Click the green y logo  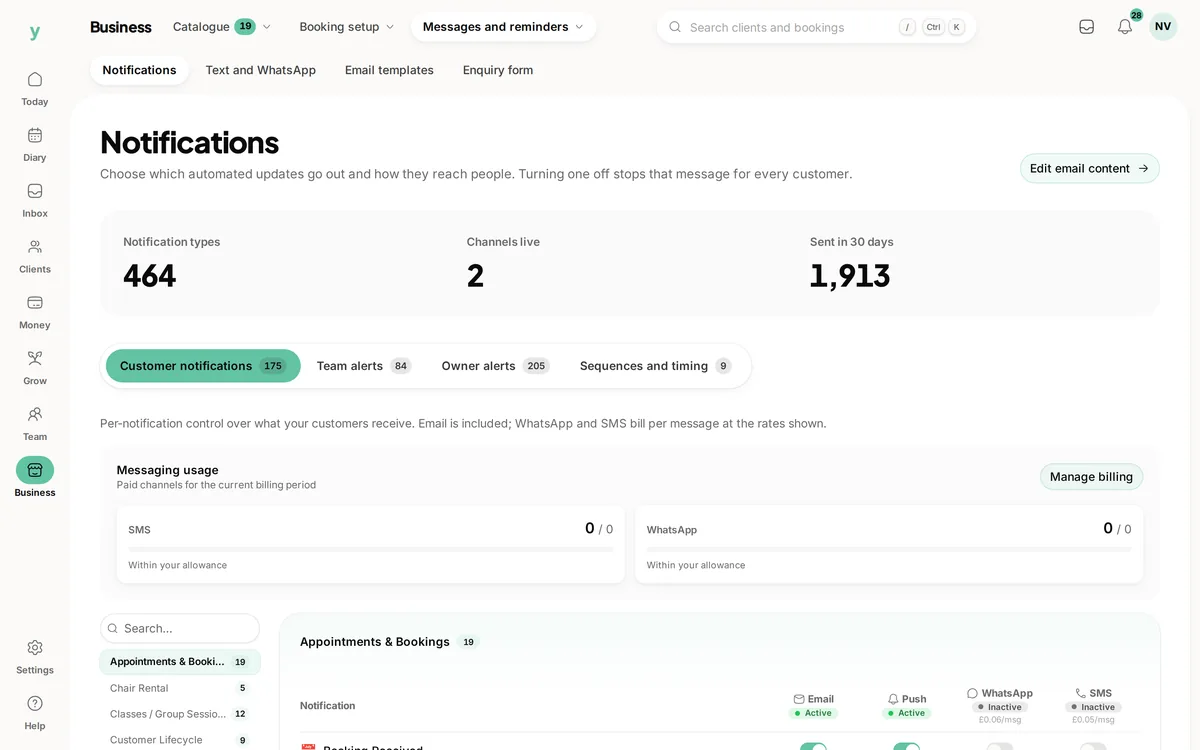pos(35,33)
